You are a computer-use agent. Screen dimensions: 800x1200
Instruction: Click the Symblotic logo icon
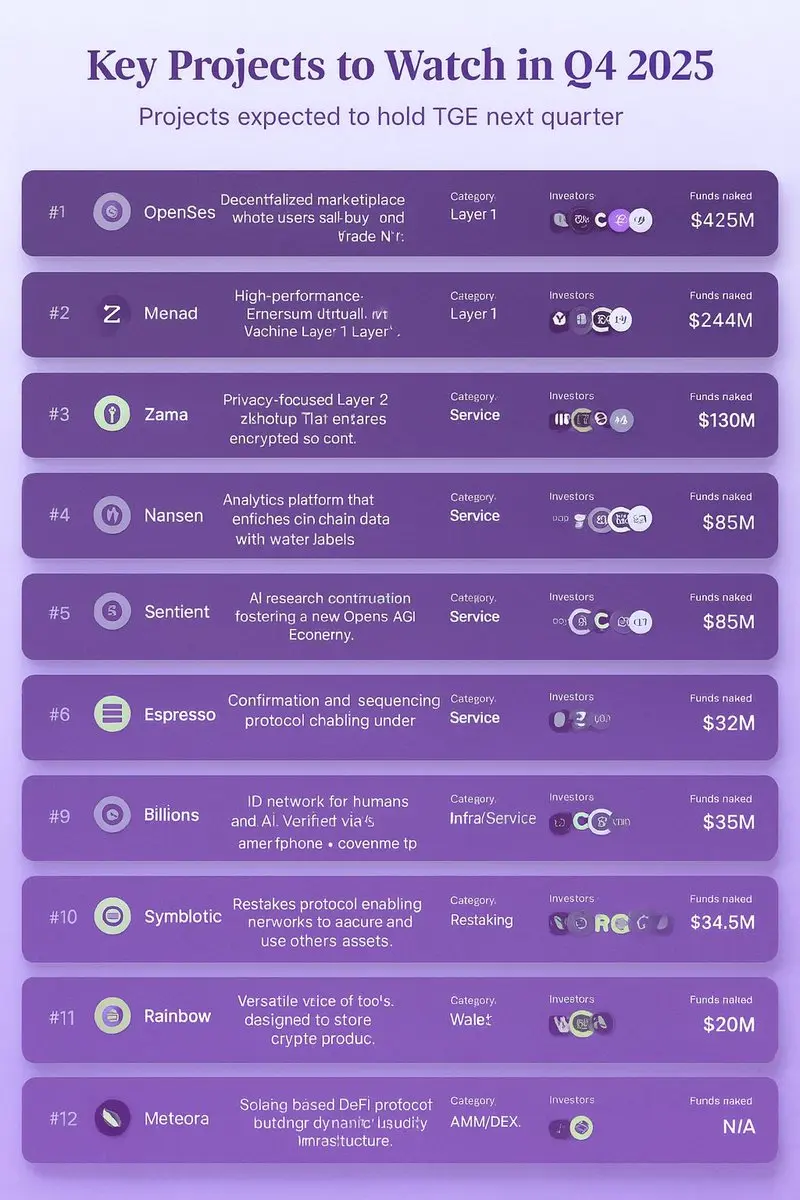(x=112, y=916)
